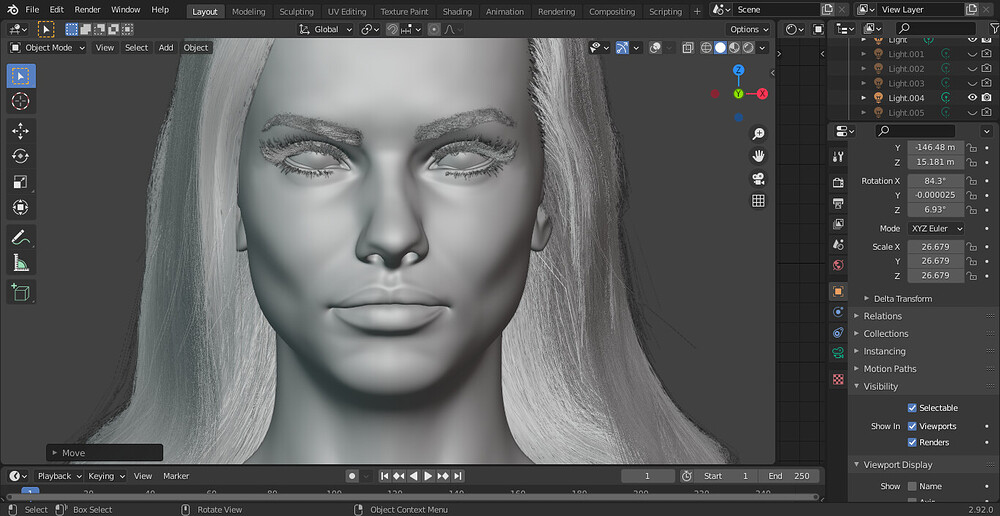Image resolution: width=1000 pixels, height=516 pixels.
Task: Select the Annotate tool
Action: click(21, 237)
